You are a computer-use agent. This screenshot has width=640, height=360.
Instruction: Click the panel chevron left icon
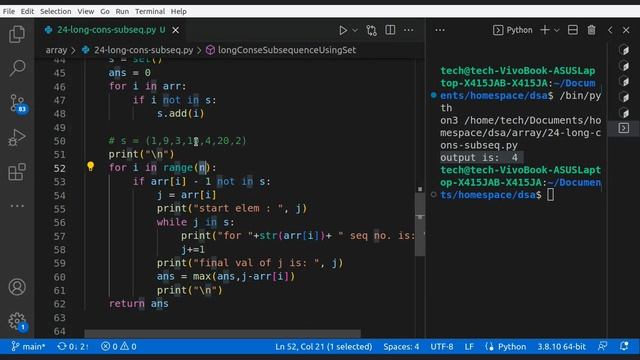[610, 30]
